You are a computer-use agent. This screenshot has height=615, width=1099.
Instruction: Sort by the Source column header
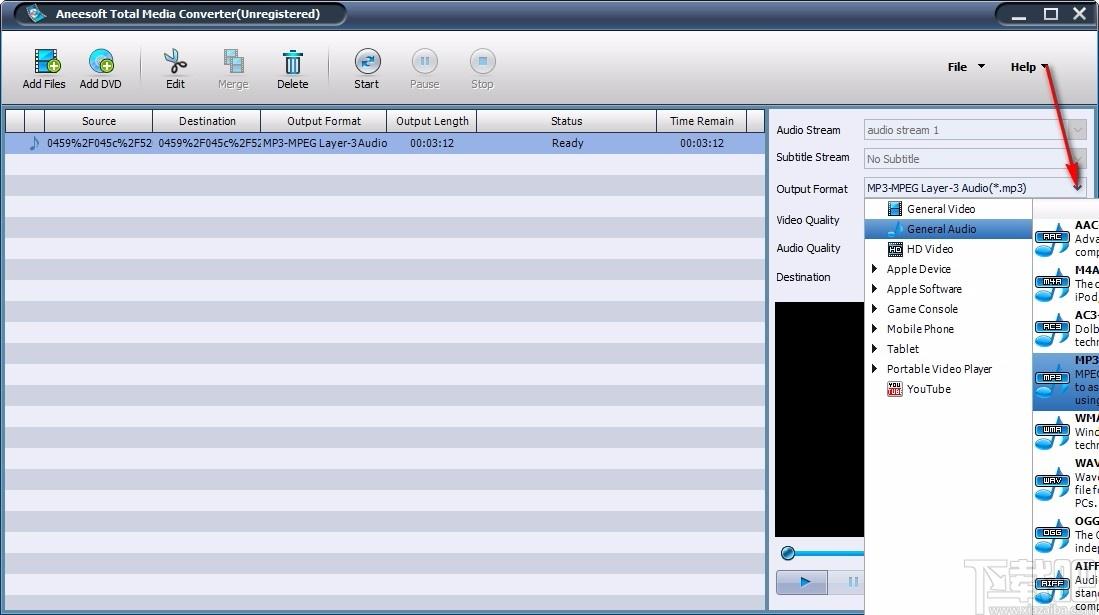coord(99,121)
